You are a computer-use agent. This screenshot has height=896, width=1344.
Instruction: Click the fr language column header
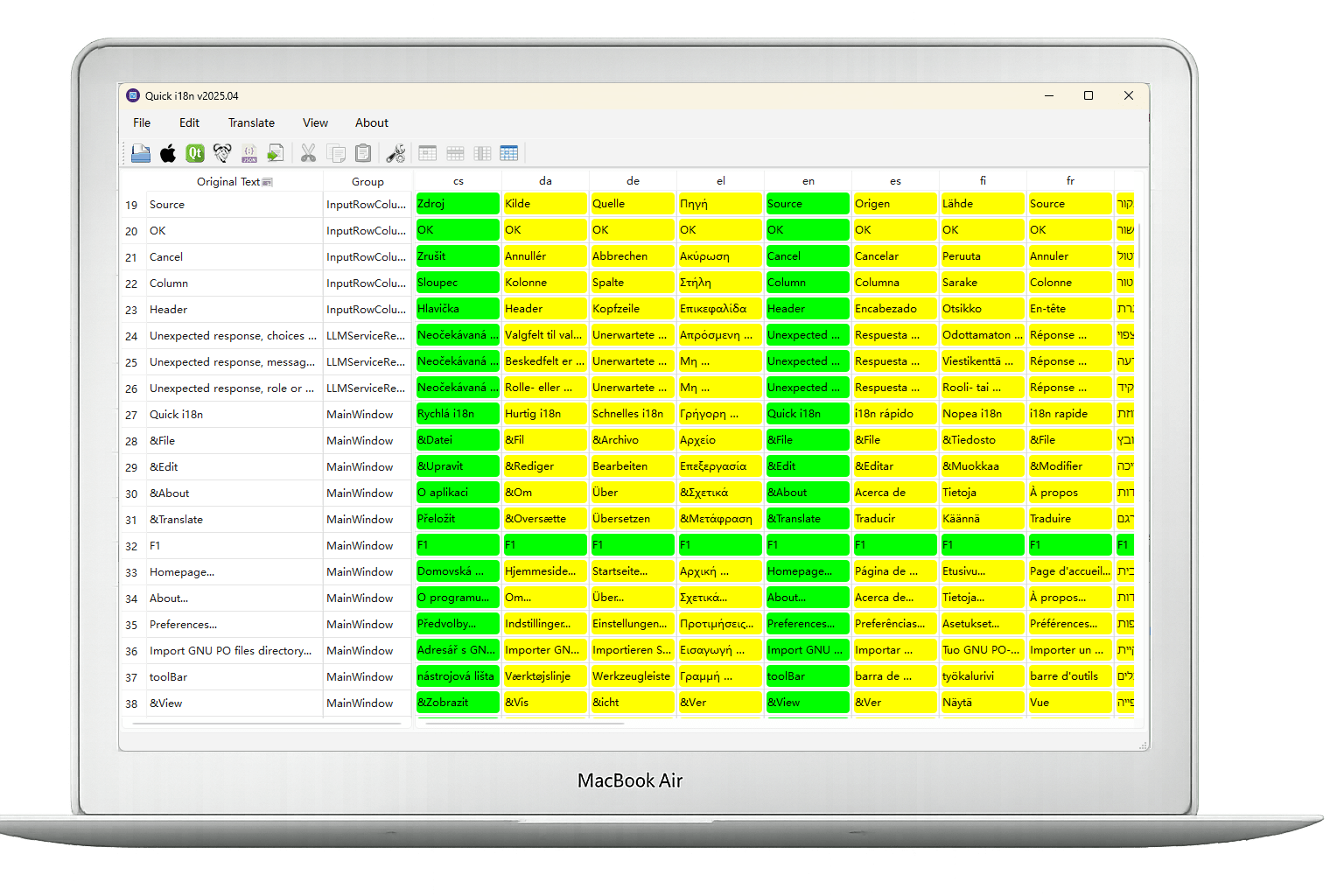point(1071,181)
